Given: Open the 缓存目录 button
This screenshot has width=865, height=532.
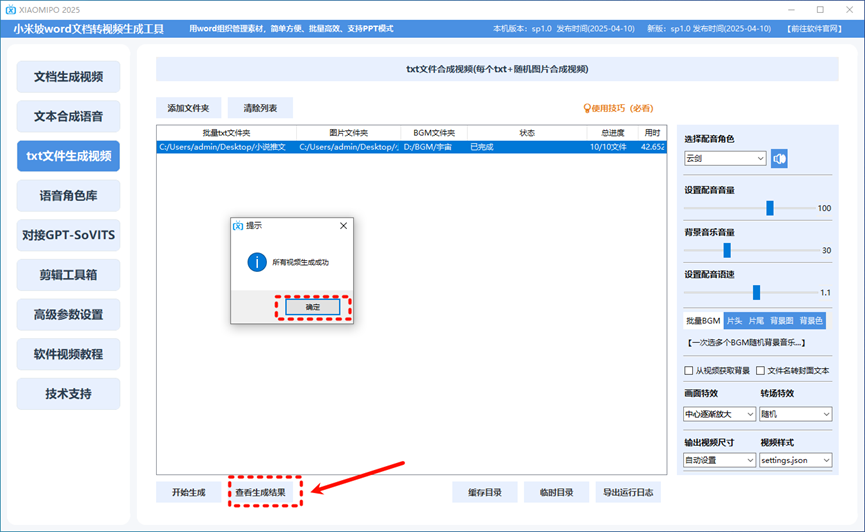Looking at the screenshot, I should pyautogui.click(x=485, y=492).
